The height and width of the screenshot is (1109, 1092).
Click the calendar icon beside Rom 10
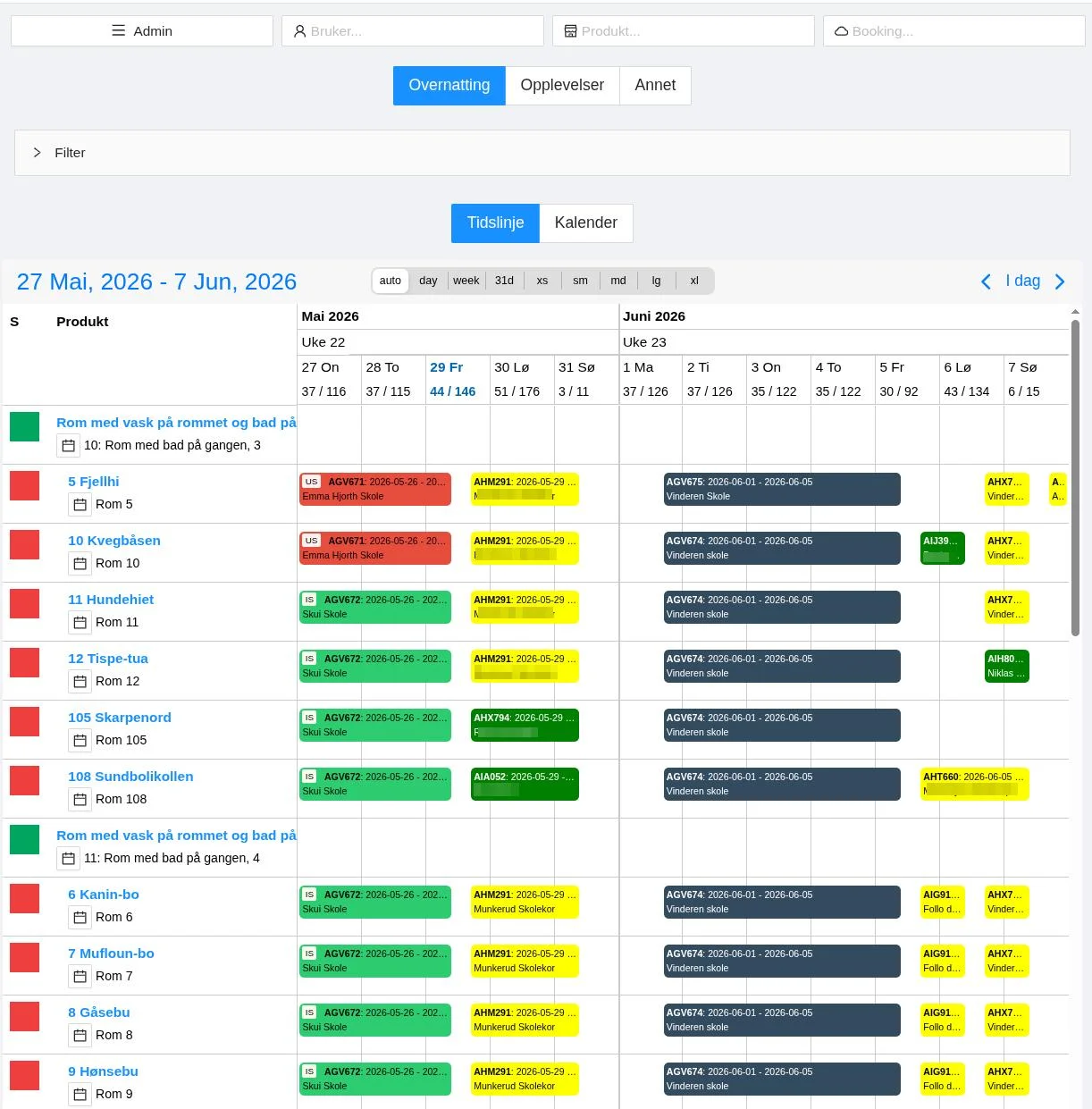point(80,564)
